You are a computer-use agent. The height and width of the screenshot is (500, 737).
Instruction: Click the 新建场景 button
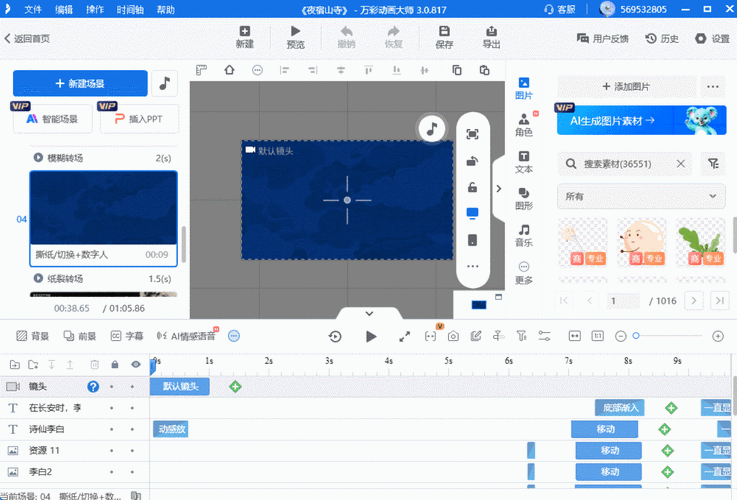[x=80, y=84]
